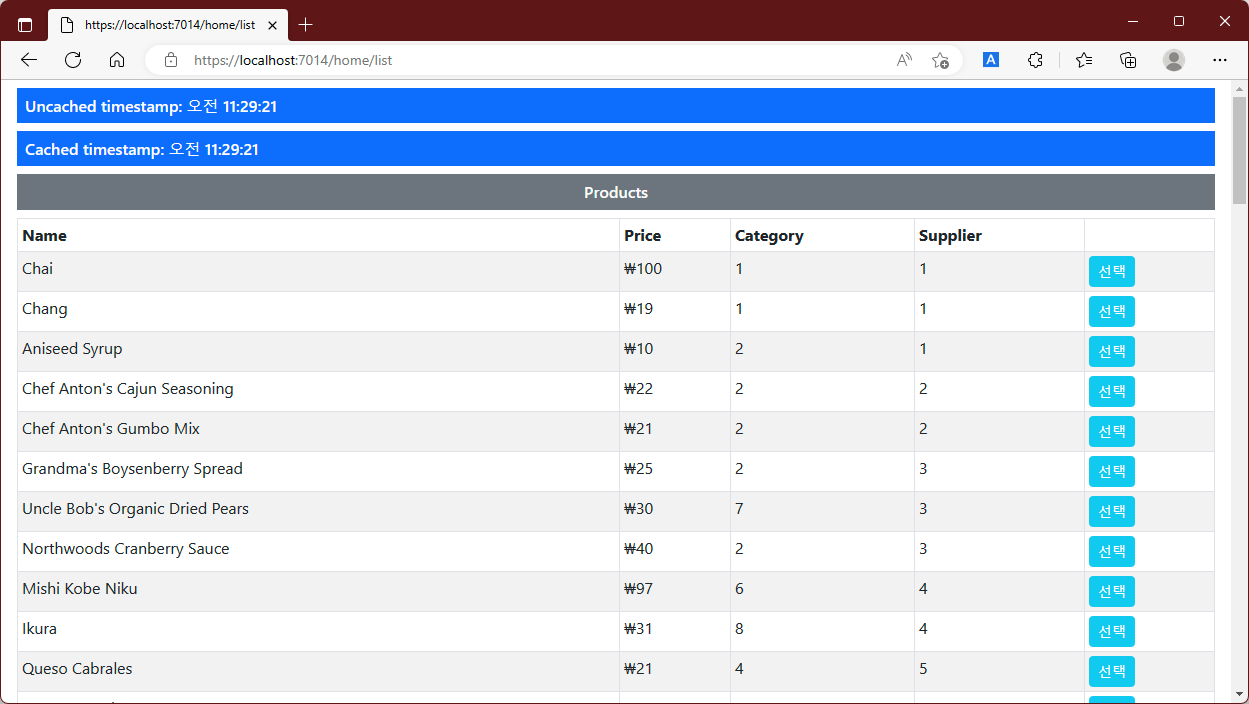Click 선택 button for Chang
1249x704 pixels.
(1112, 311)
